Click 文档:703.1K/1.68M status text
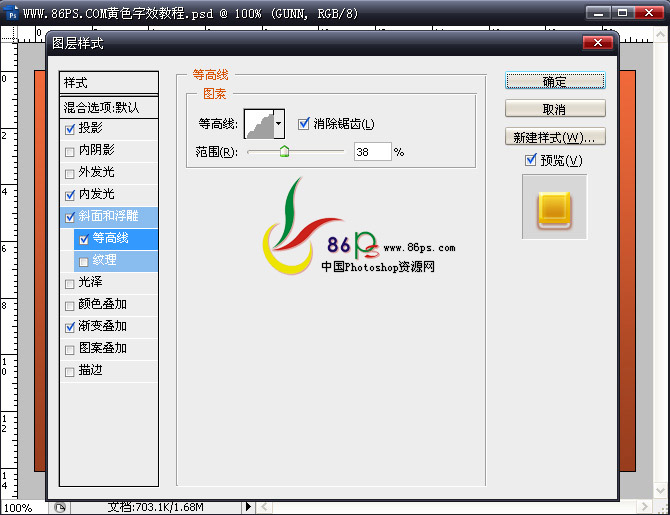The width and height of the screenshot is (670, 515). [x=155, y=507]
